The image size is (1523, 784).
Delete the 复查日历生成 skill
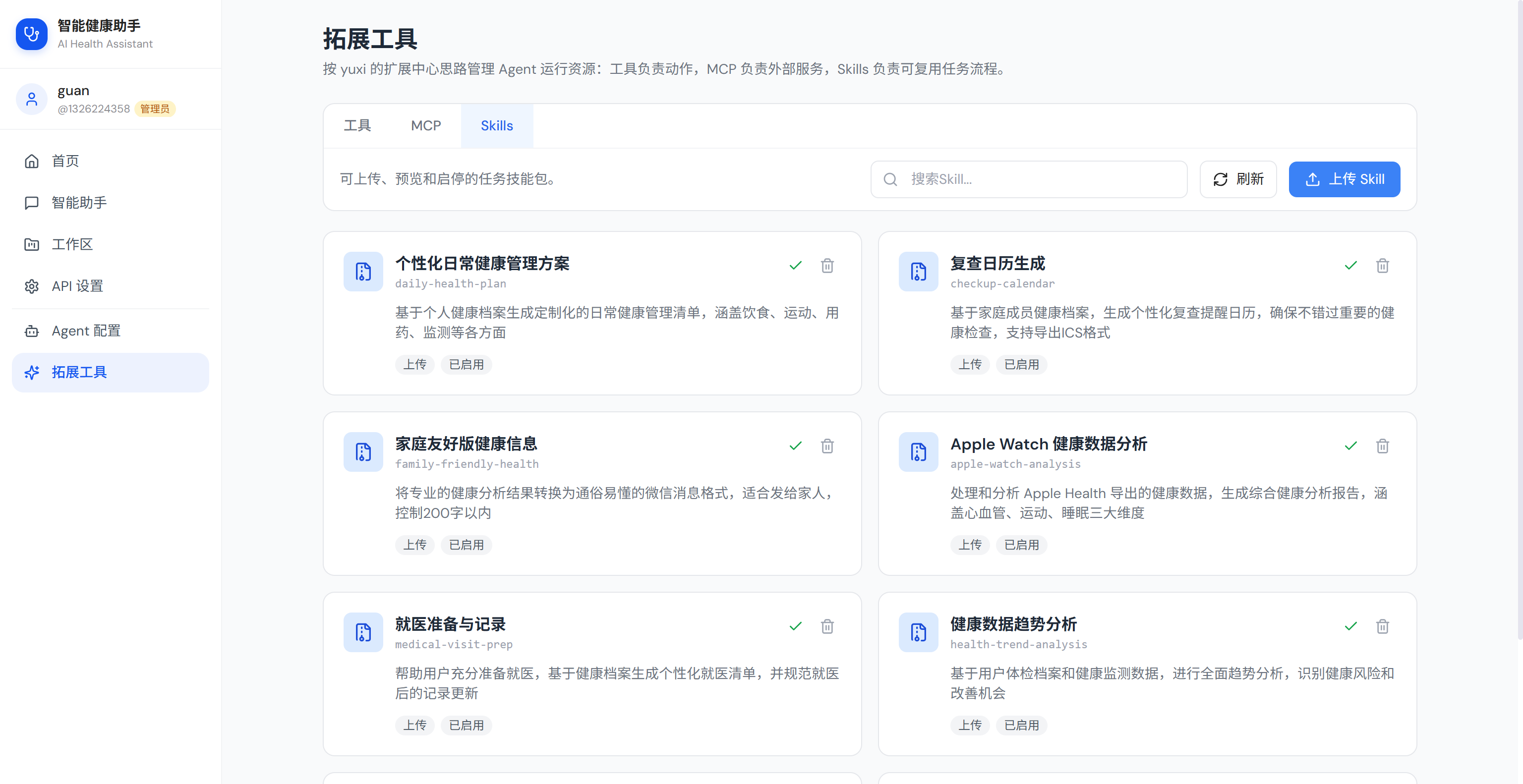click(1382, 265)
